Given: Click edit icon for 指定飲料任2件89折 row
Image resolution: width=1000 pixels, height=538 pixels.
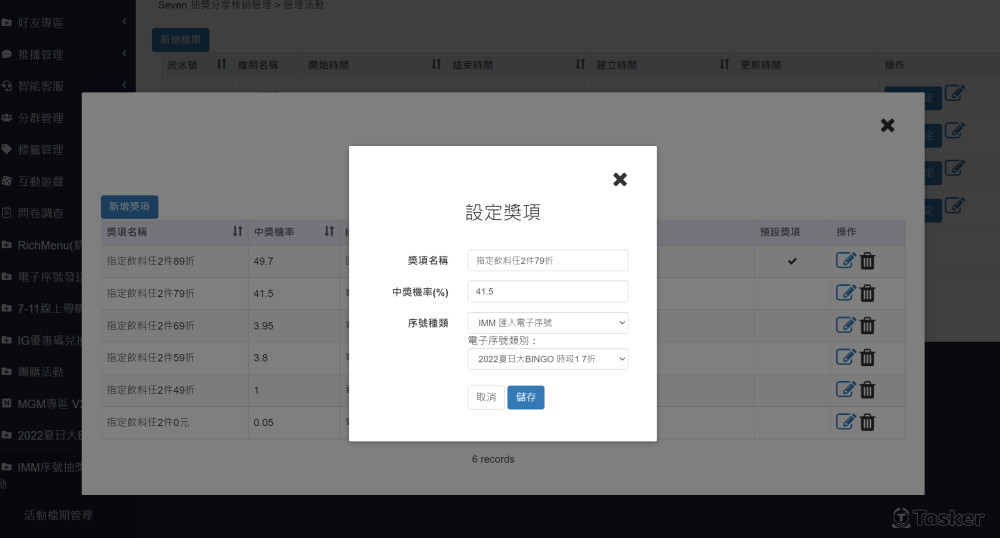Looking at the screenshot, I should pos(845,261).
